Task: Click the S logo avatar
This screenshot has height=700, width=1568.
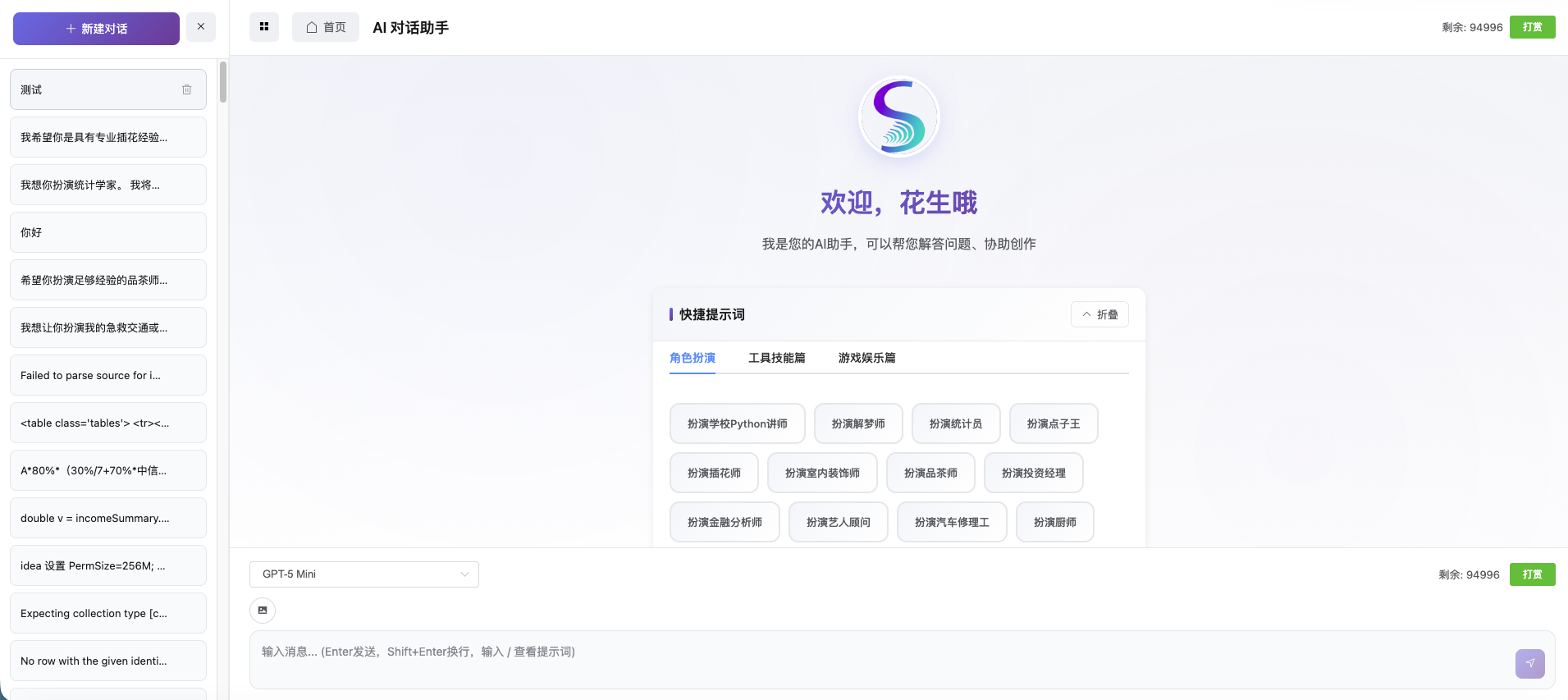Action: [x=898, y=117]
